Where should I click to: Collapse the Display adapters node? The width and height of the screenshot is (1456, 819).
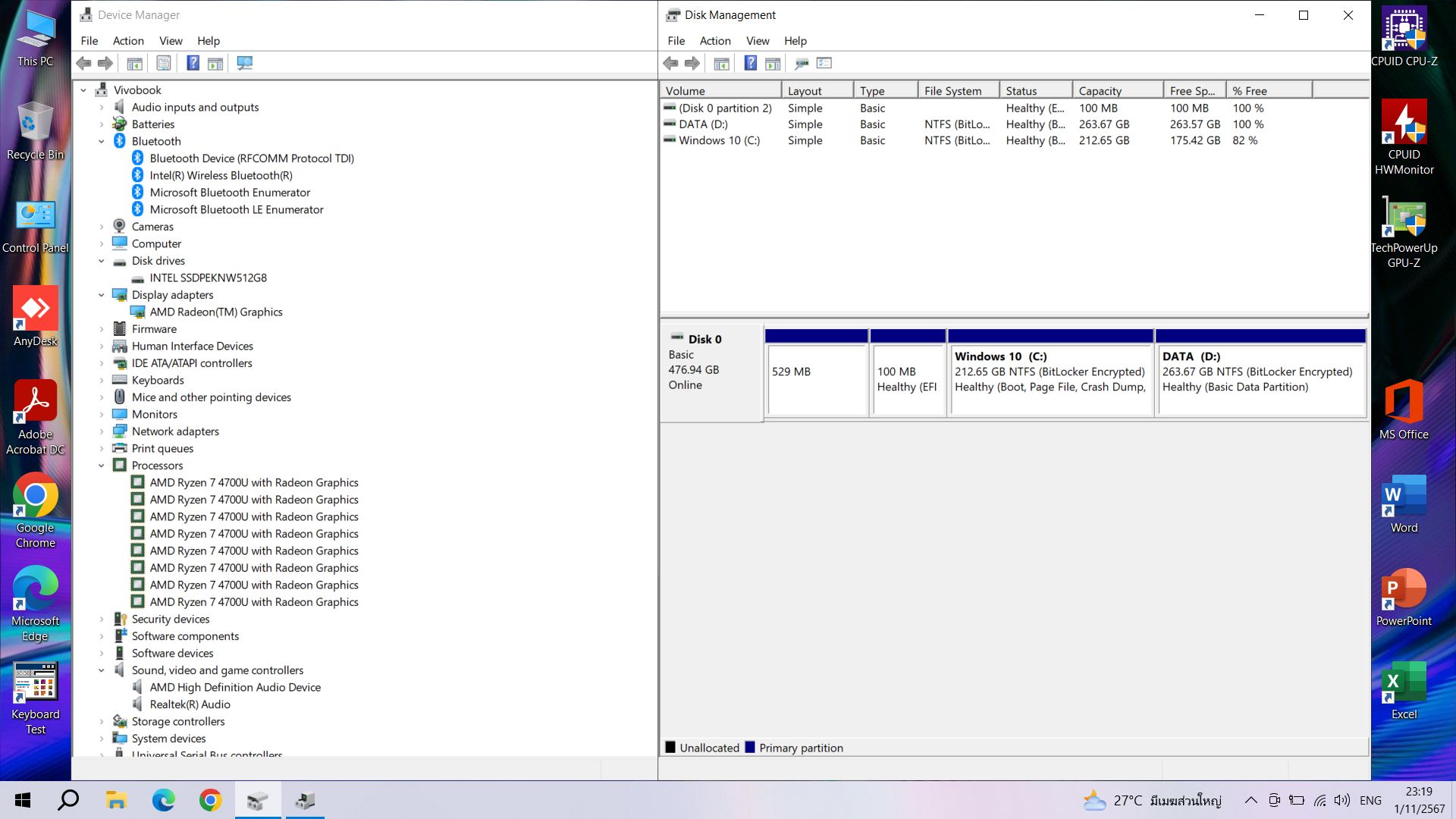click(102, 295)
